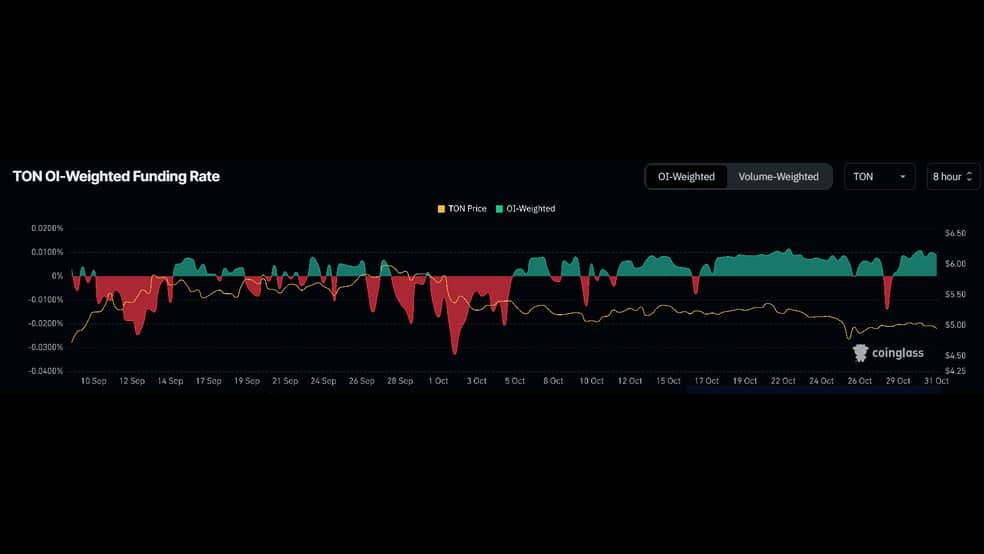Open the 8 hour interval selector
The image size is (984, 554).
(x=953, y=176)
